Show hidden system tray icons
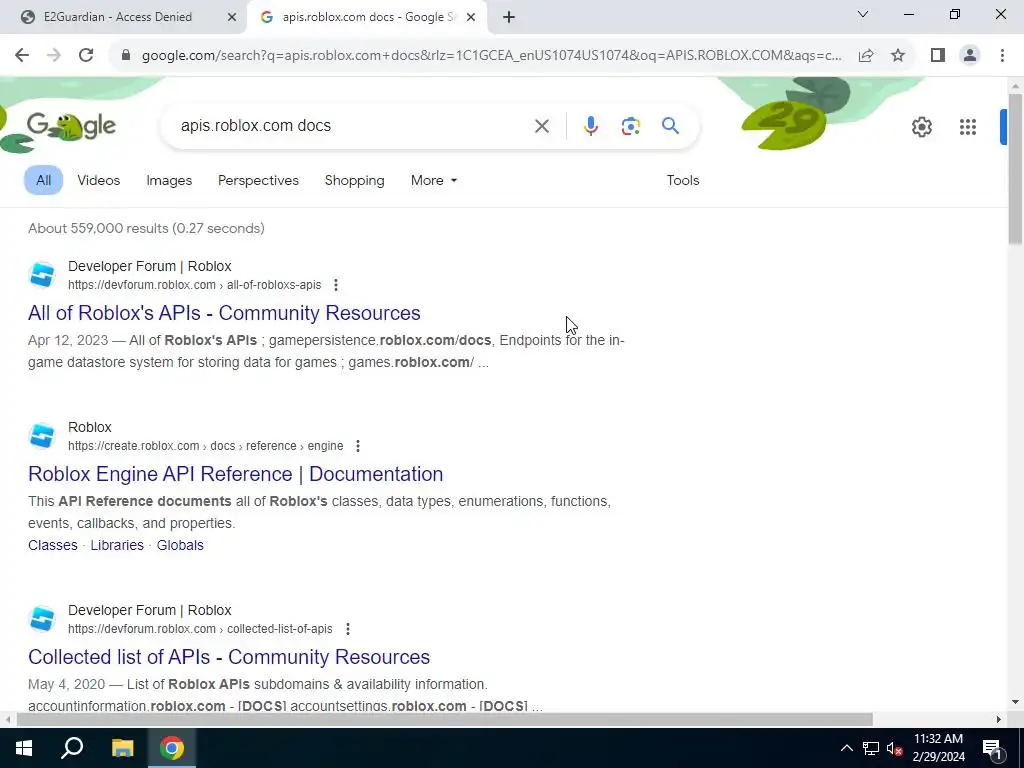The width and height of the screenshot is (1024, 768). (x=846, y=748)
